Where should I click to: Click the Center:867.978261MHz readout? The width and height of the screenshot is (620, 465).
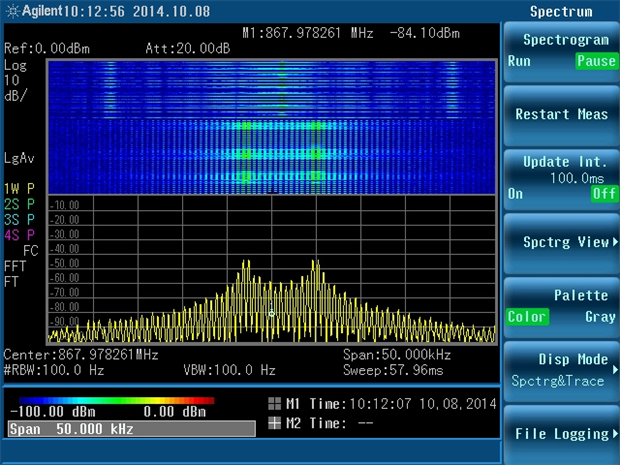click(81, 355)
